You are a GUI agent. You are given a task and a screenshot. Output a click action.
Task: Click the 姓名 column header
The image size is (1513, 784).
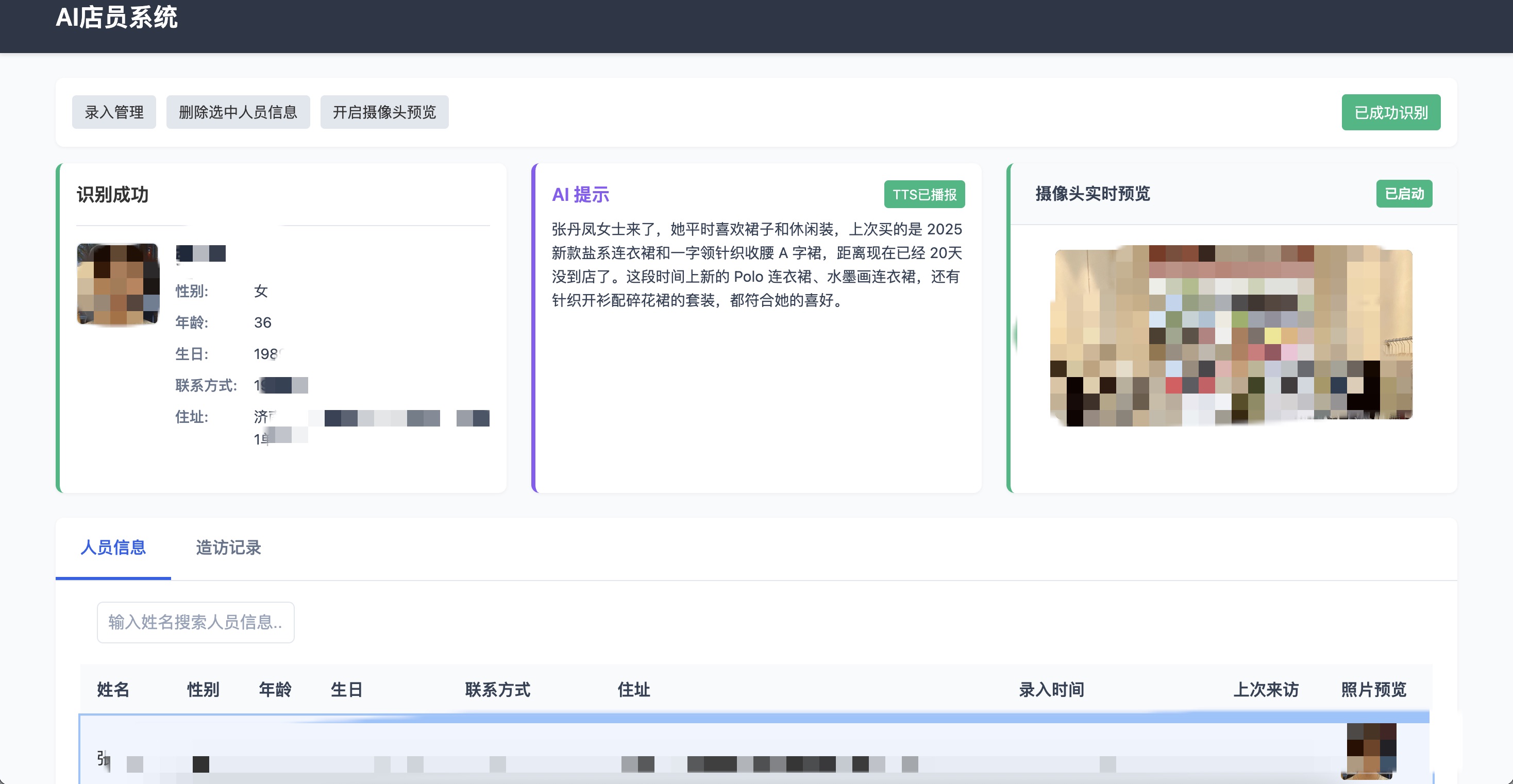113,689
